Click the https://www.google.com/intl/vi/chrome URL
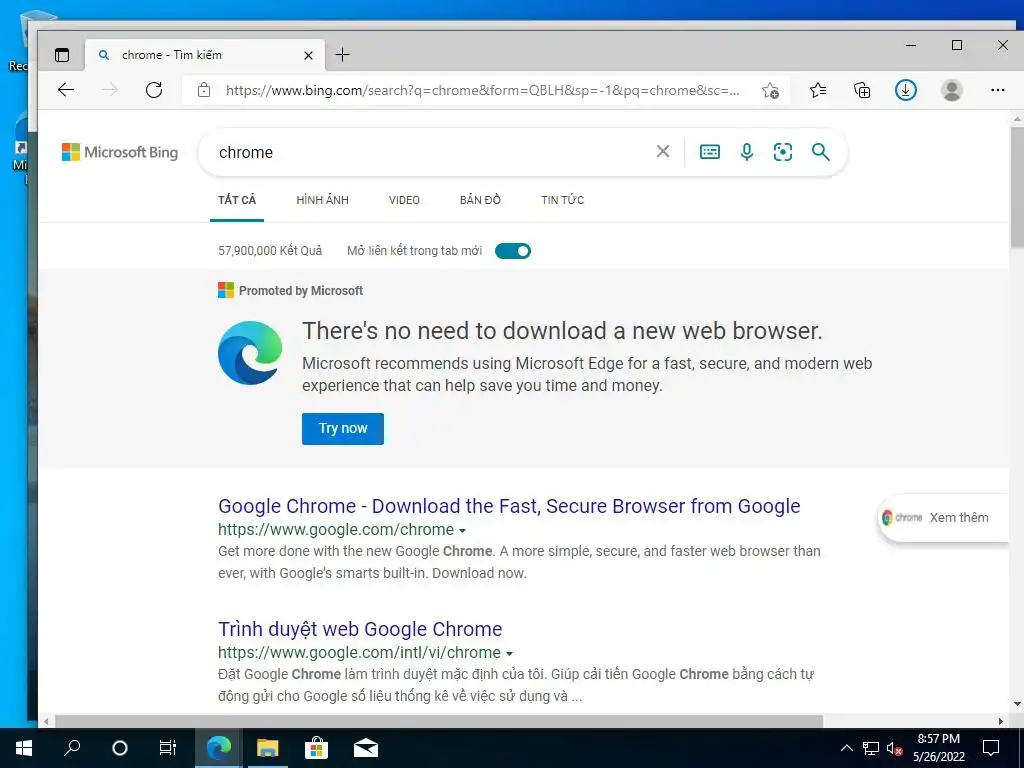 pos(359,652)
